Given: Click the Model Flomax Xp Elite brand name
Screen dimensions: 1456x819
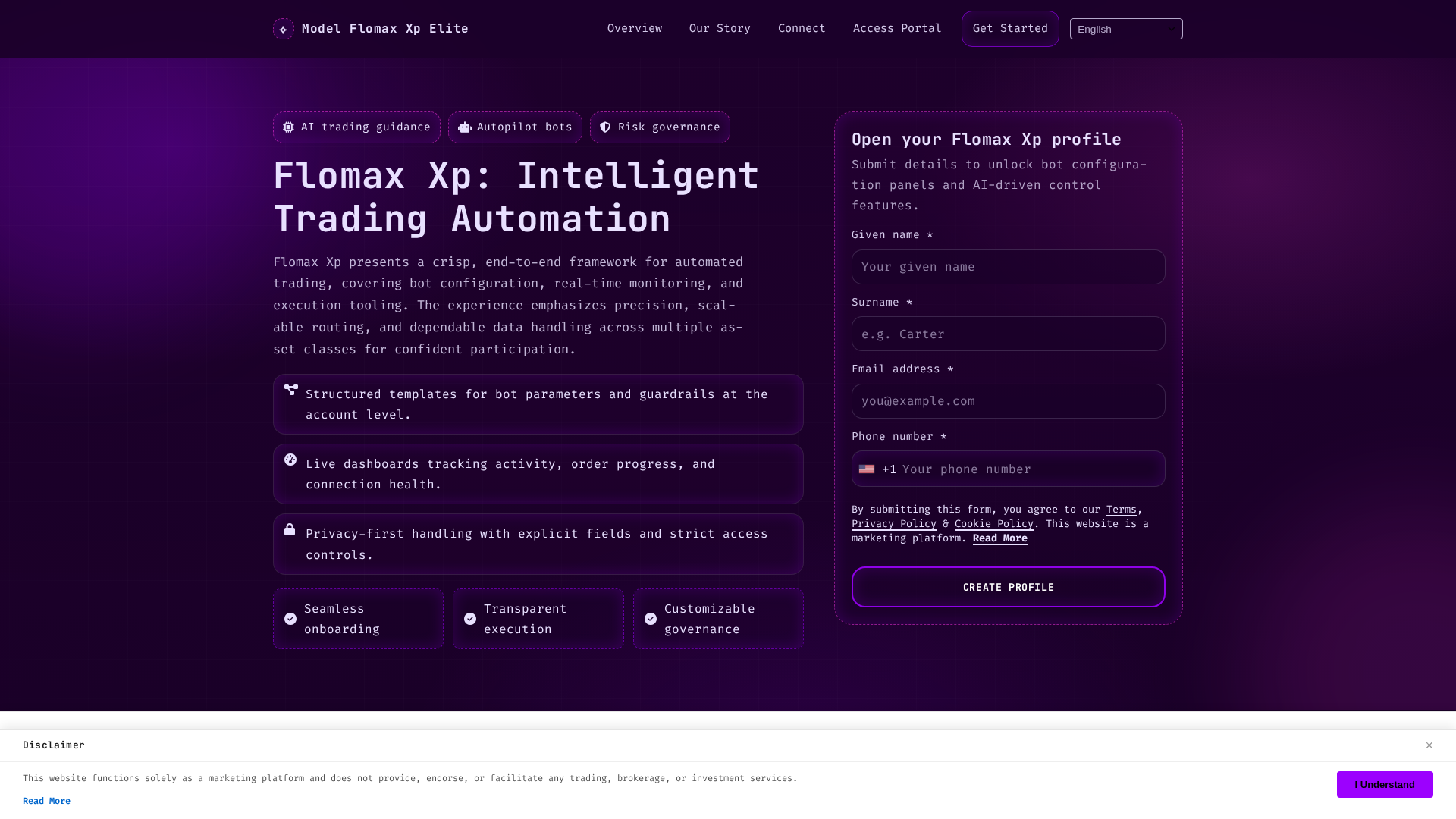Looking at the screenshot, I should tap(385, 29).
